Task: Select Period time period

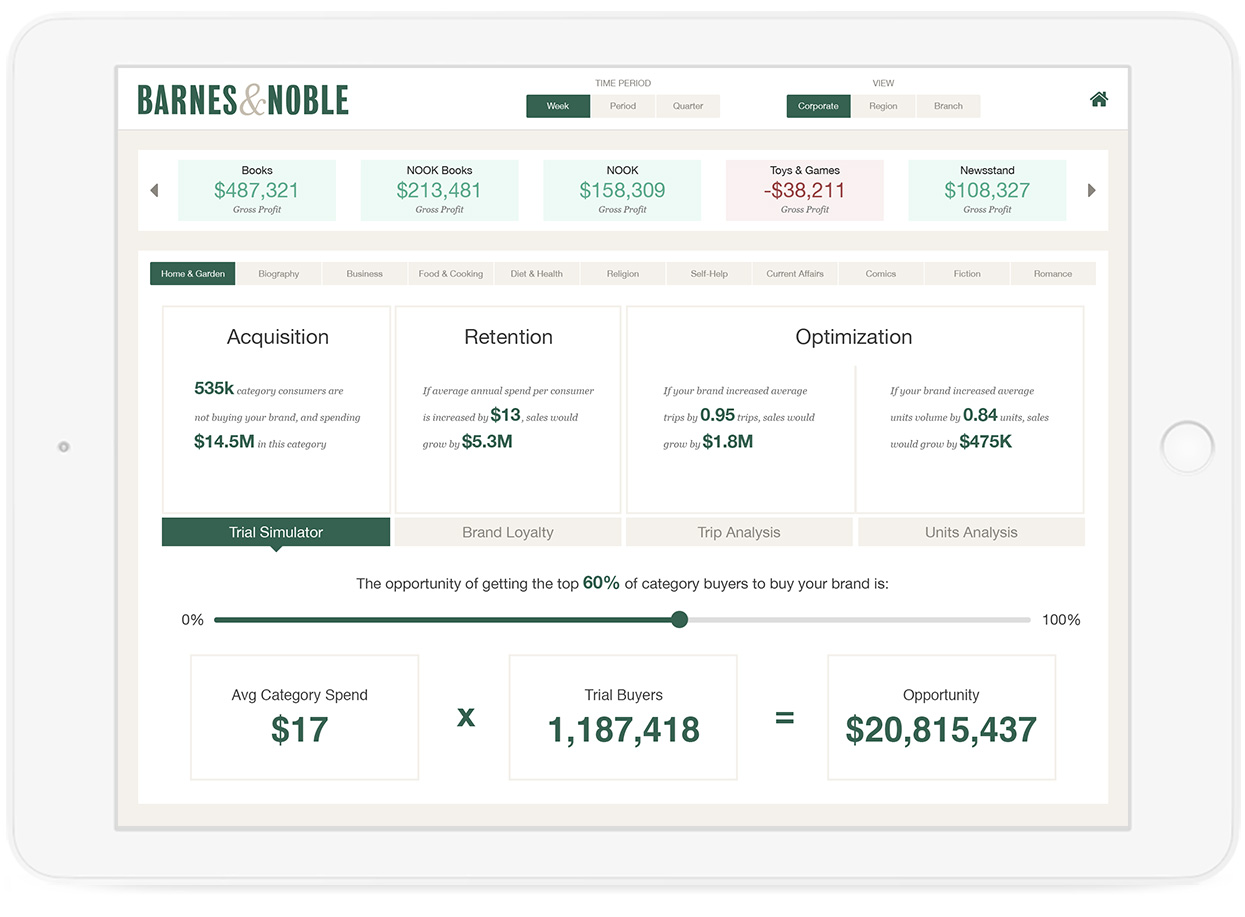Action: click(623, 106)
